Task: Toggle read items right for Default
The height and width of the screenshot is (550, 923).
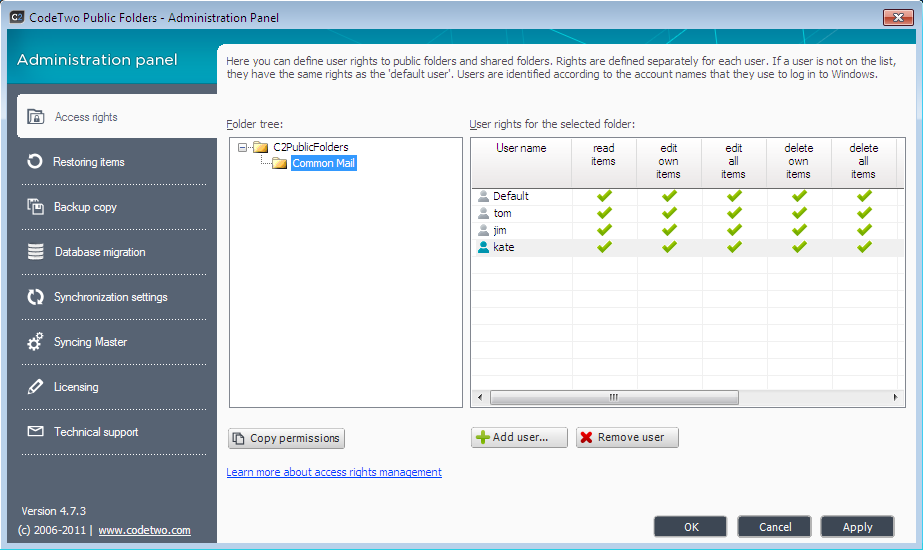Action: (604, 196)
